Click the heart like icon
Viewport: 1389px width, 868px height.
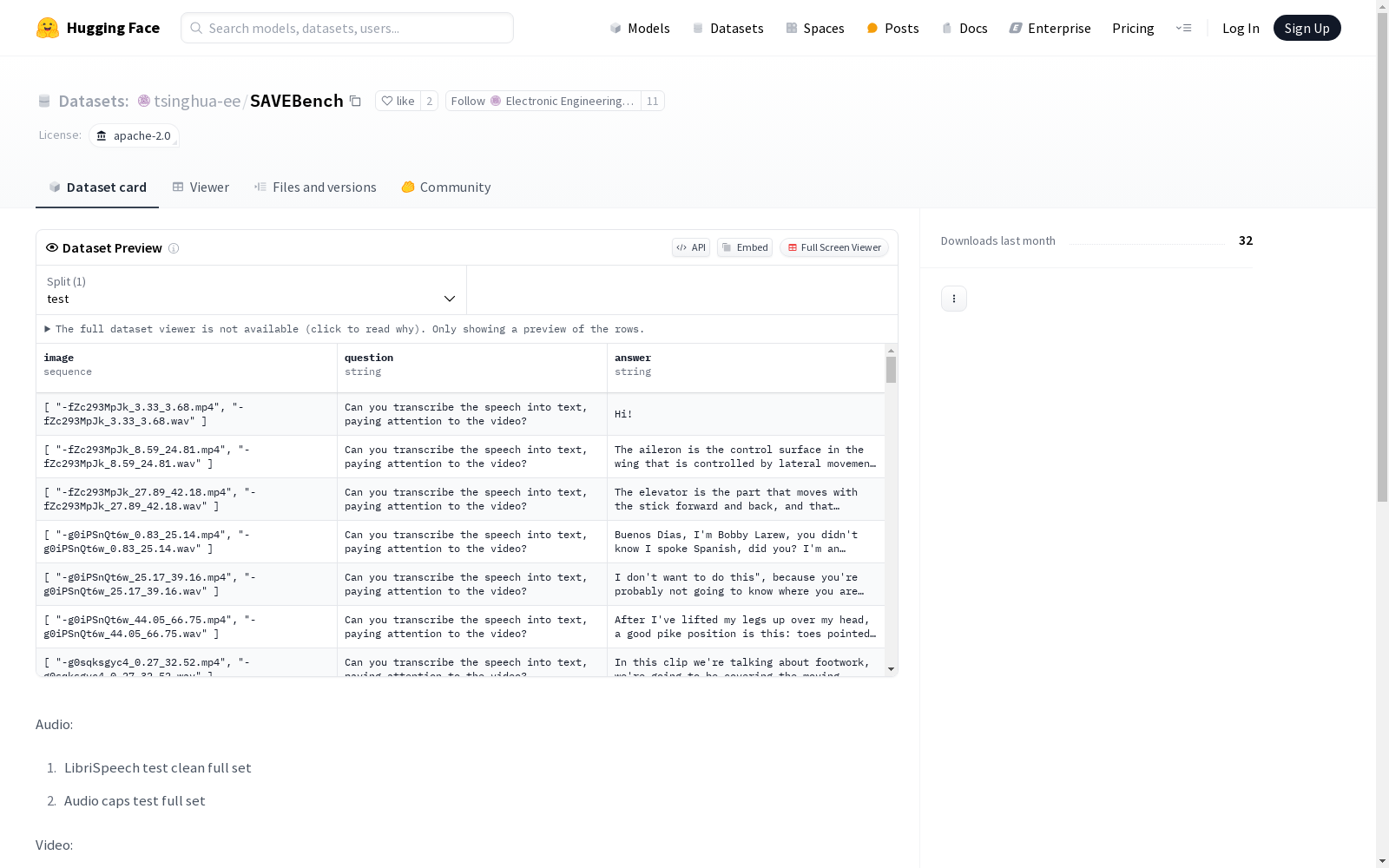[387, 101]
